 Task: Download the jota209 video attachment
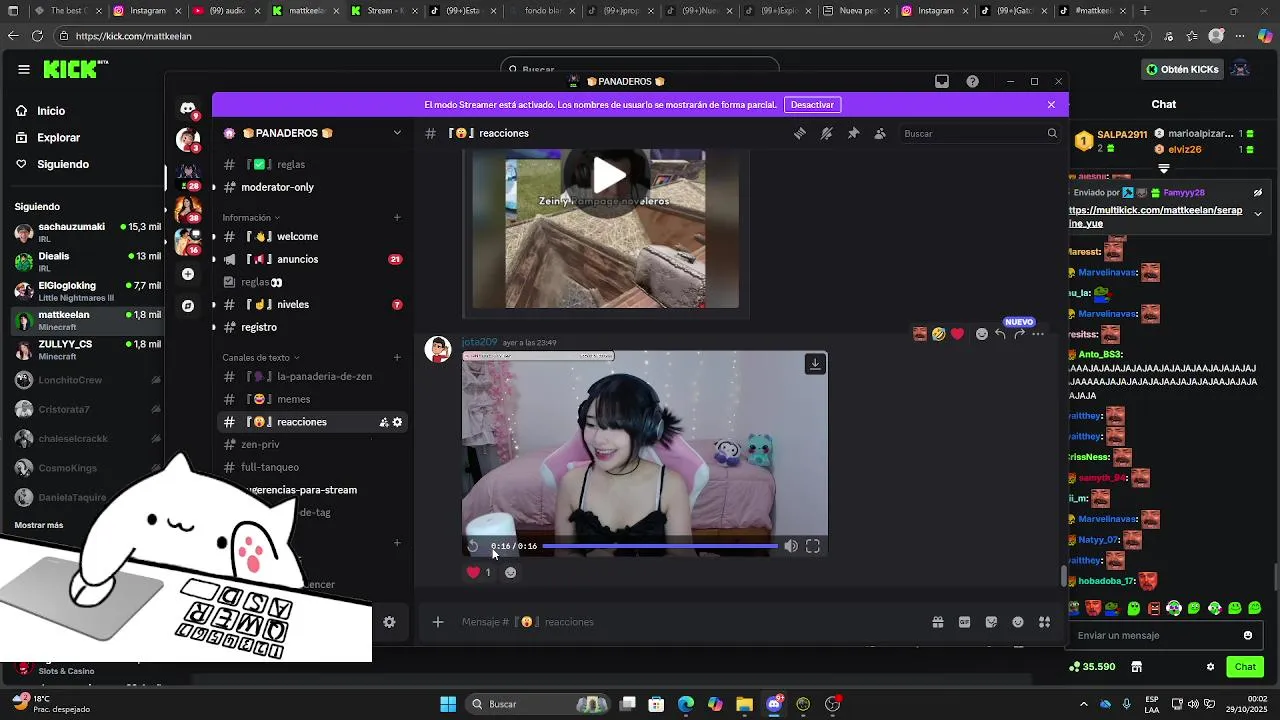pyautogui.click(x=815, y=364)
